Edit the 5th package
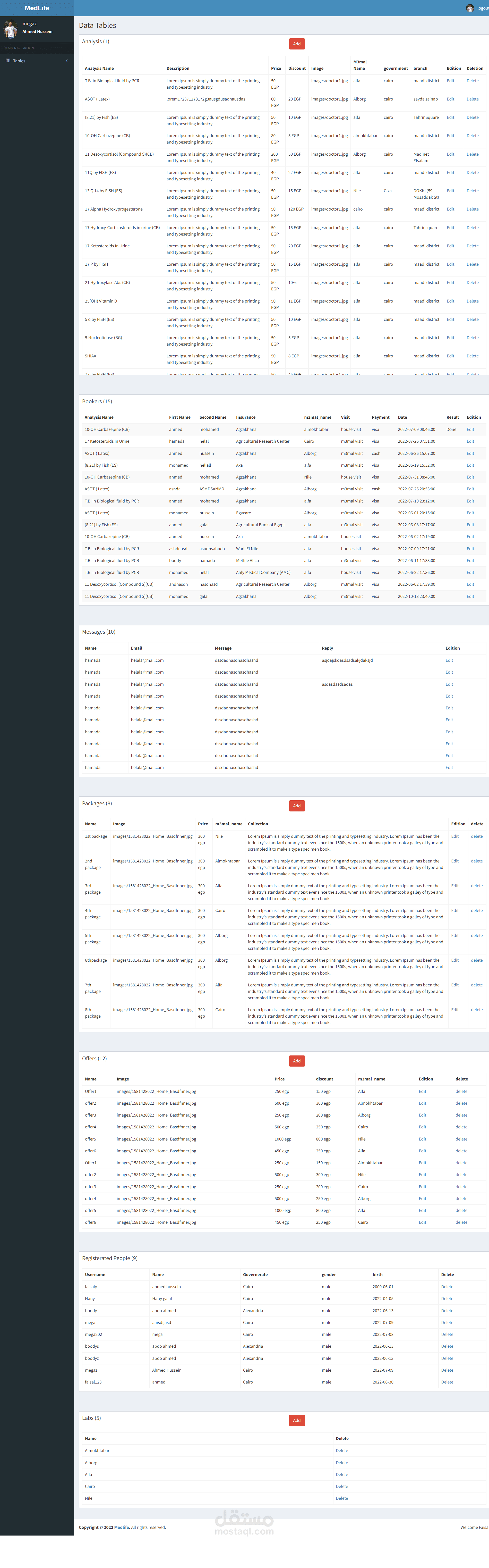Screen dimensions: 489x1568 tap(455, 936)
